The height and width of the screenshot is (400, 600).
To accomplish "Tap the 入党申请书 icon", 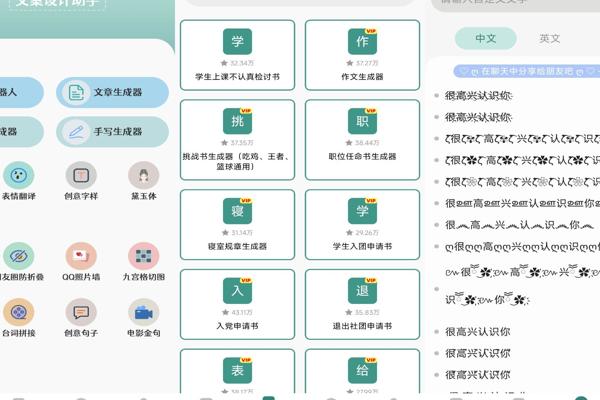I will [x=237, y=291].
